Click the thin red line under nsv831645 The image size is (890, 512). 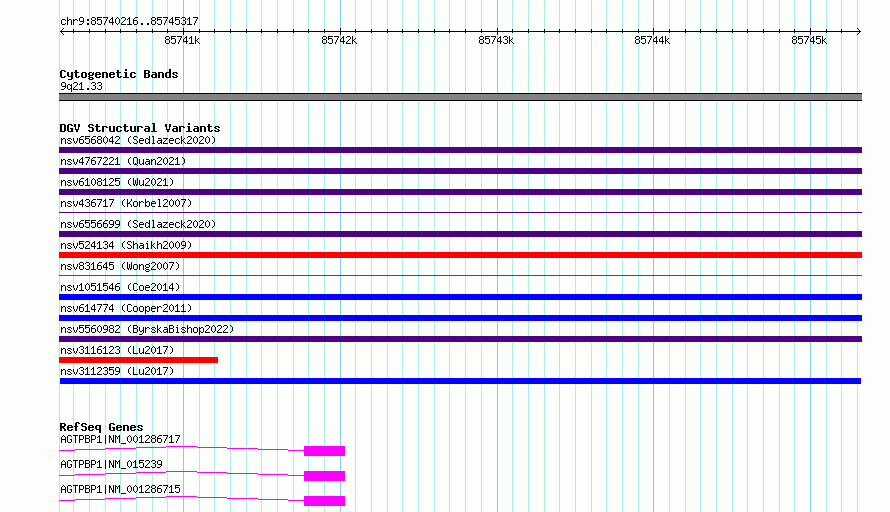(460, 275)
